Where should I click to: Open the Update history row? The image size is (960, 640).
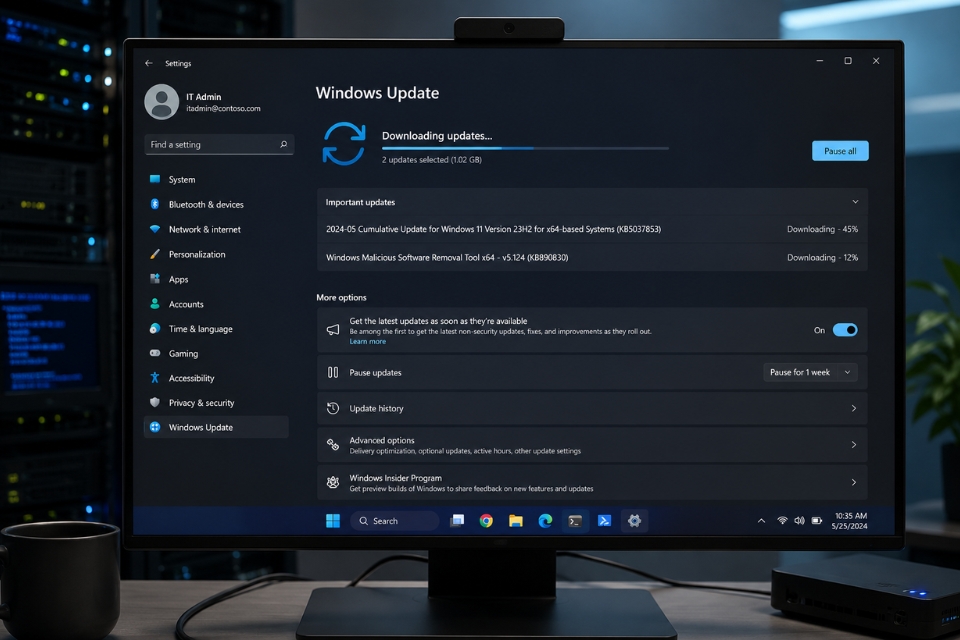coord(592,408)
